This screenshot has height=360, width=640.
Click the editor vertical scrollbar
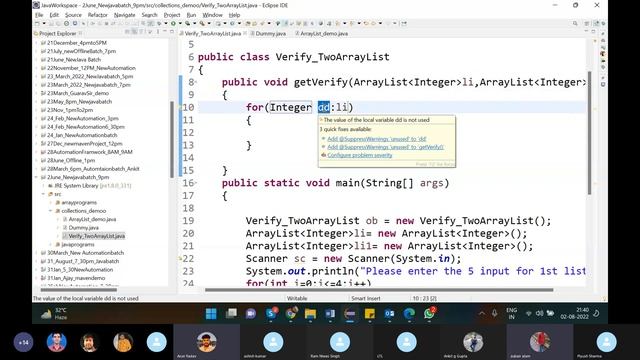[589, 133]
